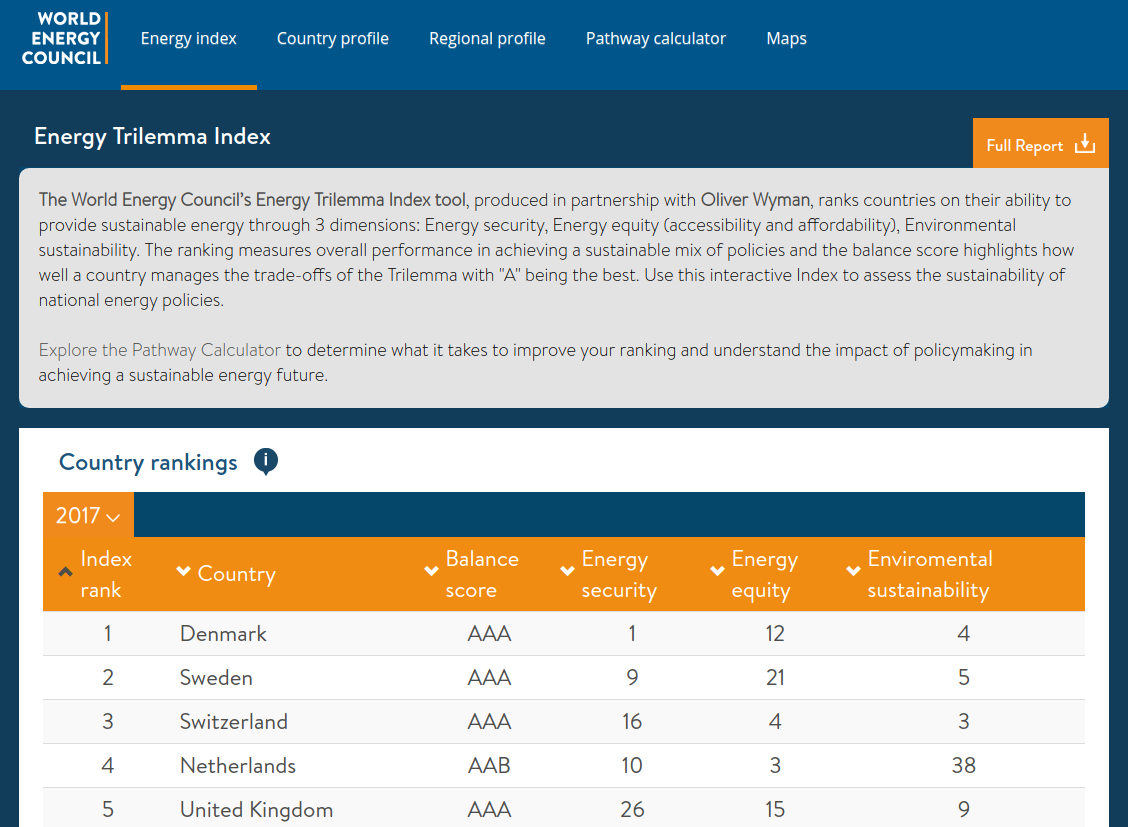The width and height of the screenshot is (1128, 827).
Task: Click the Balance score header text
Action: [482, 574]
